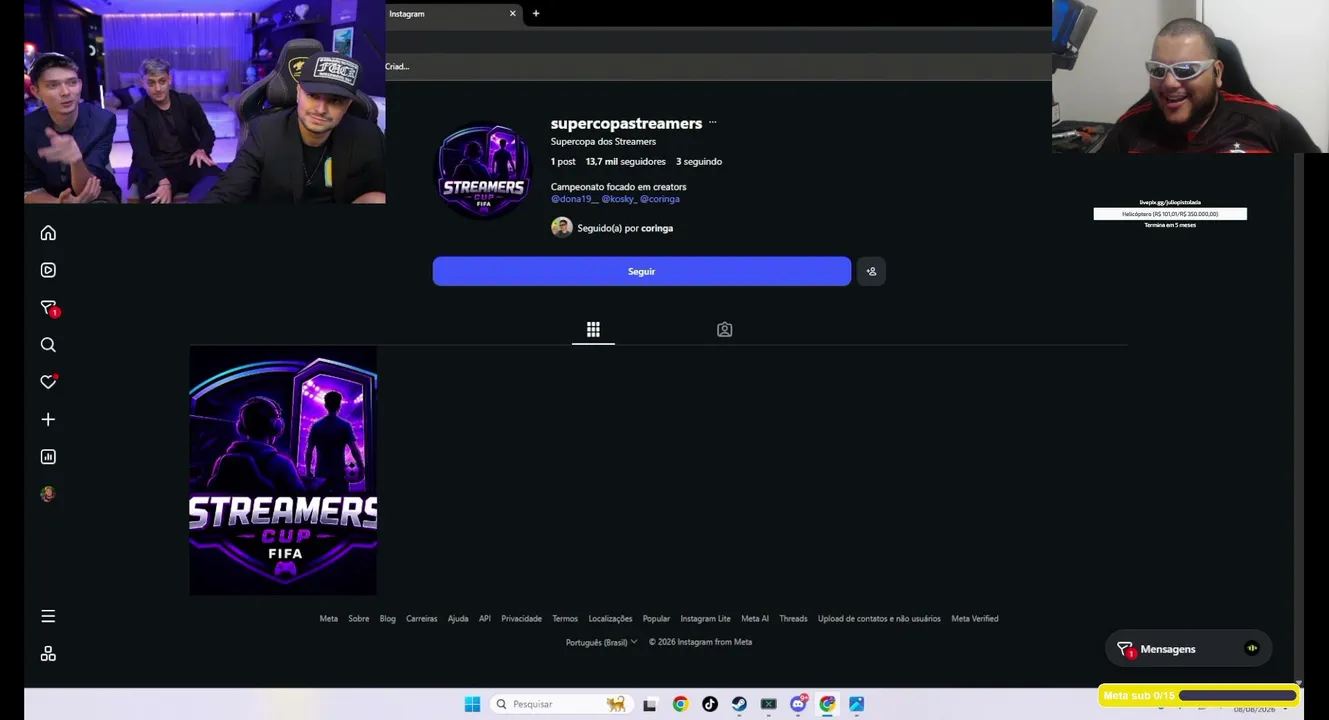Open the options dots next to supercopastreamers
Viewport: 1329px width, 720px height.
point(713,123)
